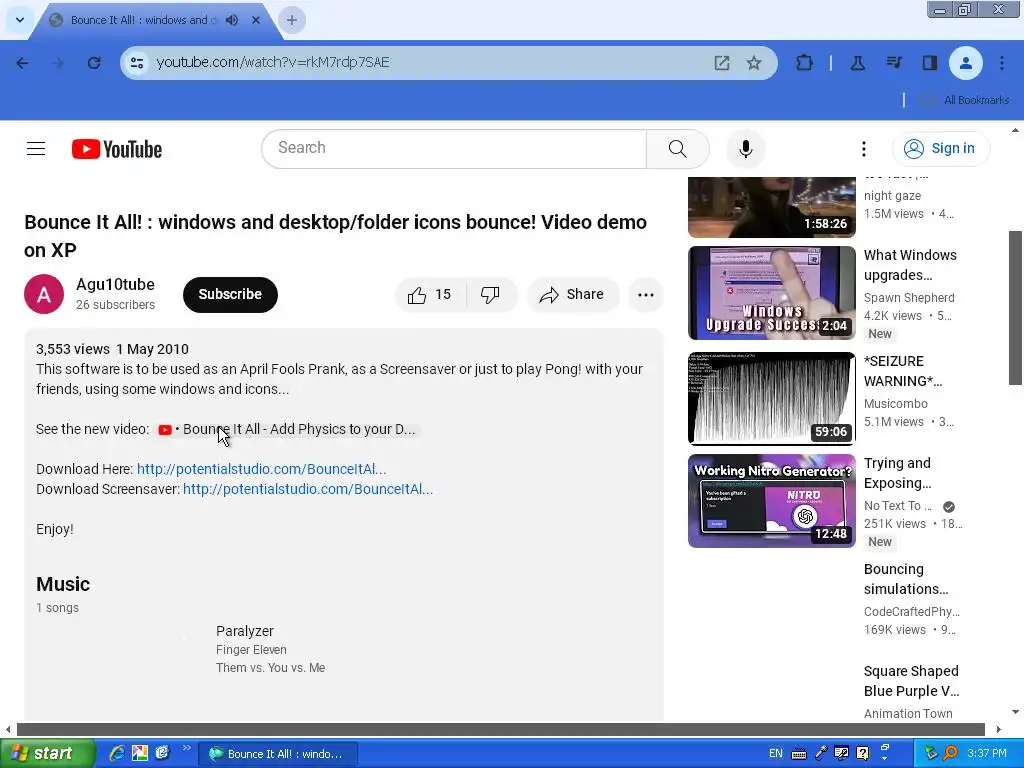Open YouTube hamburger guide menu
Image resolution: width=1024 pixels, height=768 pixels.
click(x=36, y=149)
